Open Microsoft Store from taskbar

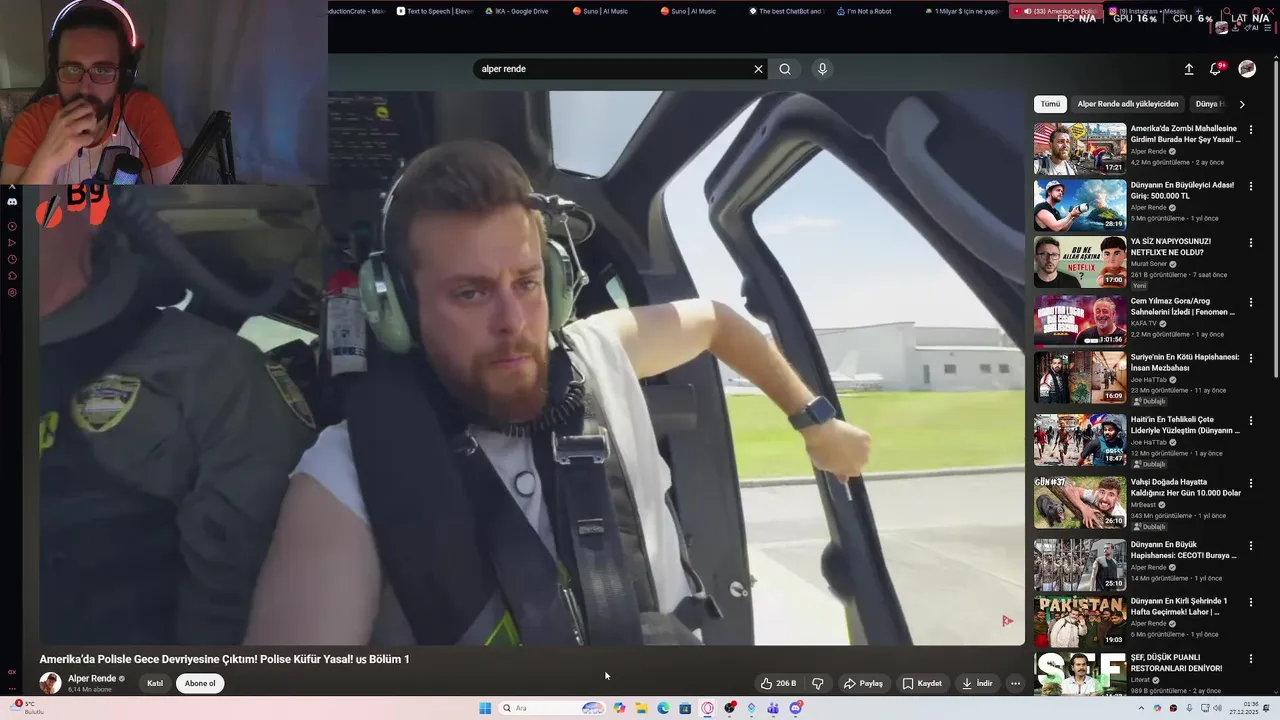(685, 708)
